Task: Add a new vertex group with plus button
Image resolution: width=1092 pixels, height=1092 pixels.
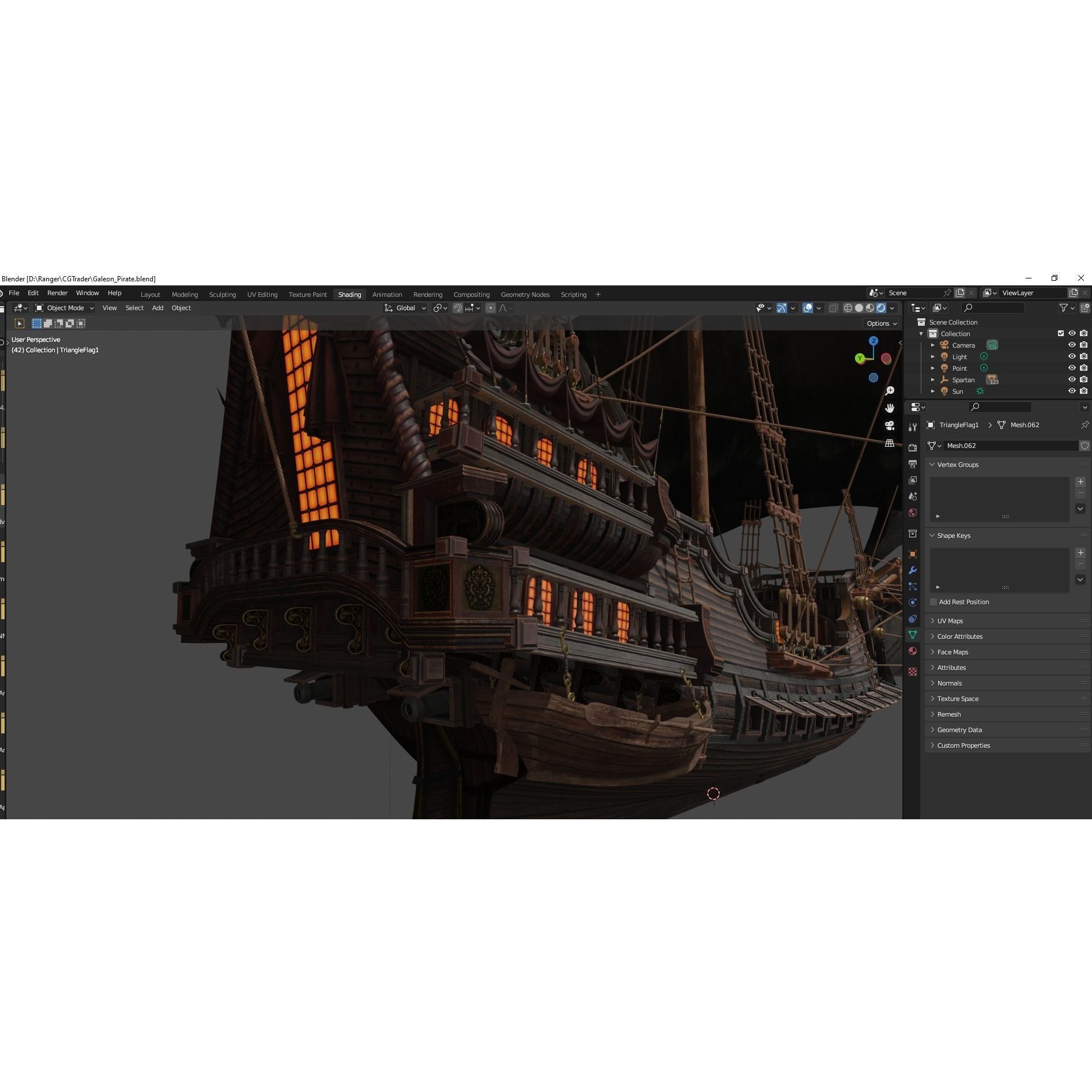Action: pos(1080,482)
